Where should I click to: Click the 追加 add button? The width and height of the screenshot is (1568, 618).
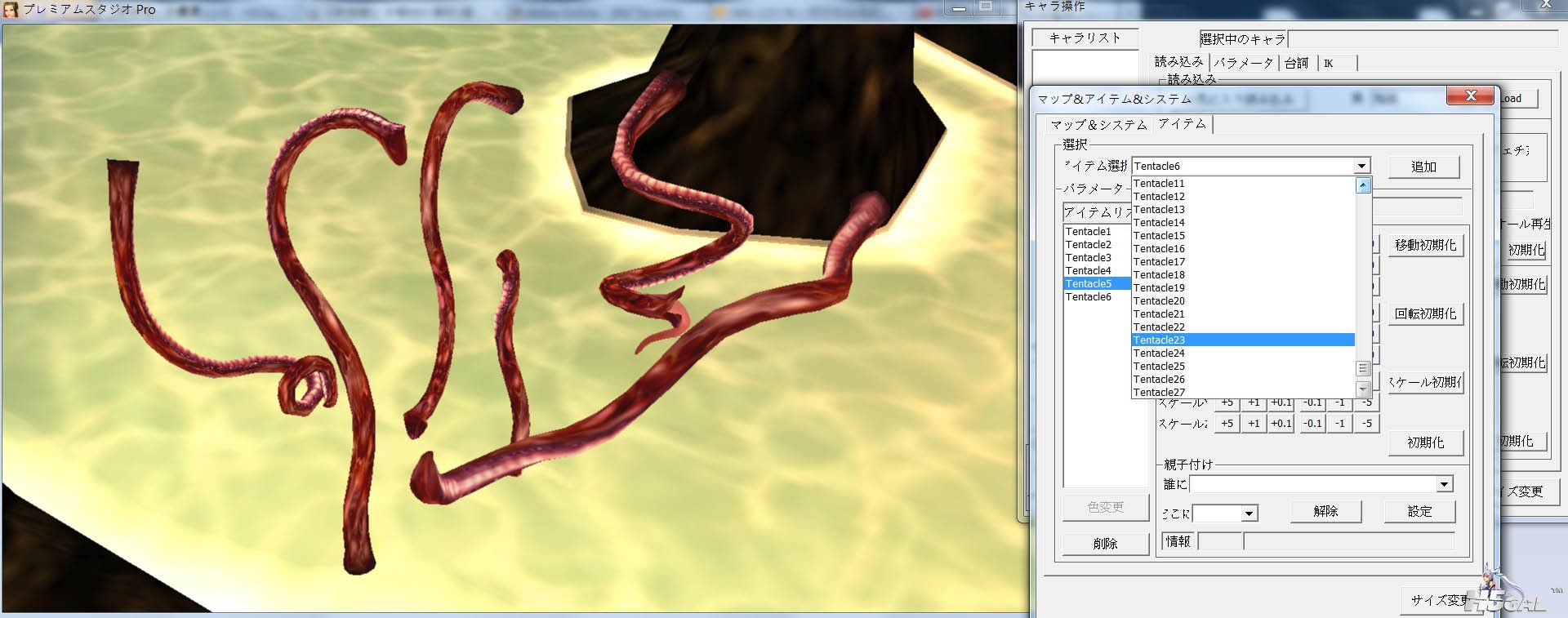point(1423,167)
